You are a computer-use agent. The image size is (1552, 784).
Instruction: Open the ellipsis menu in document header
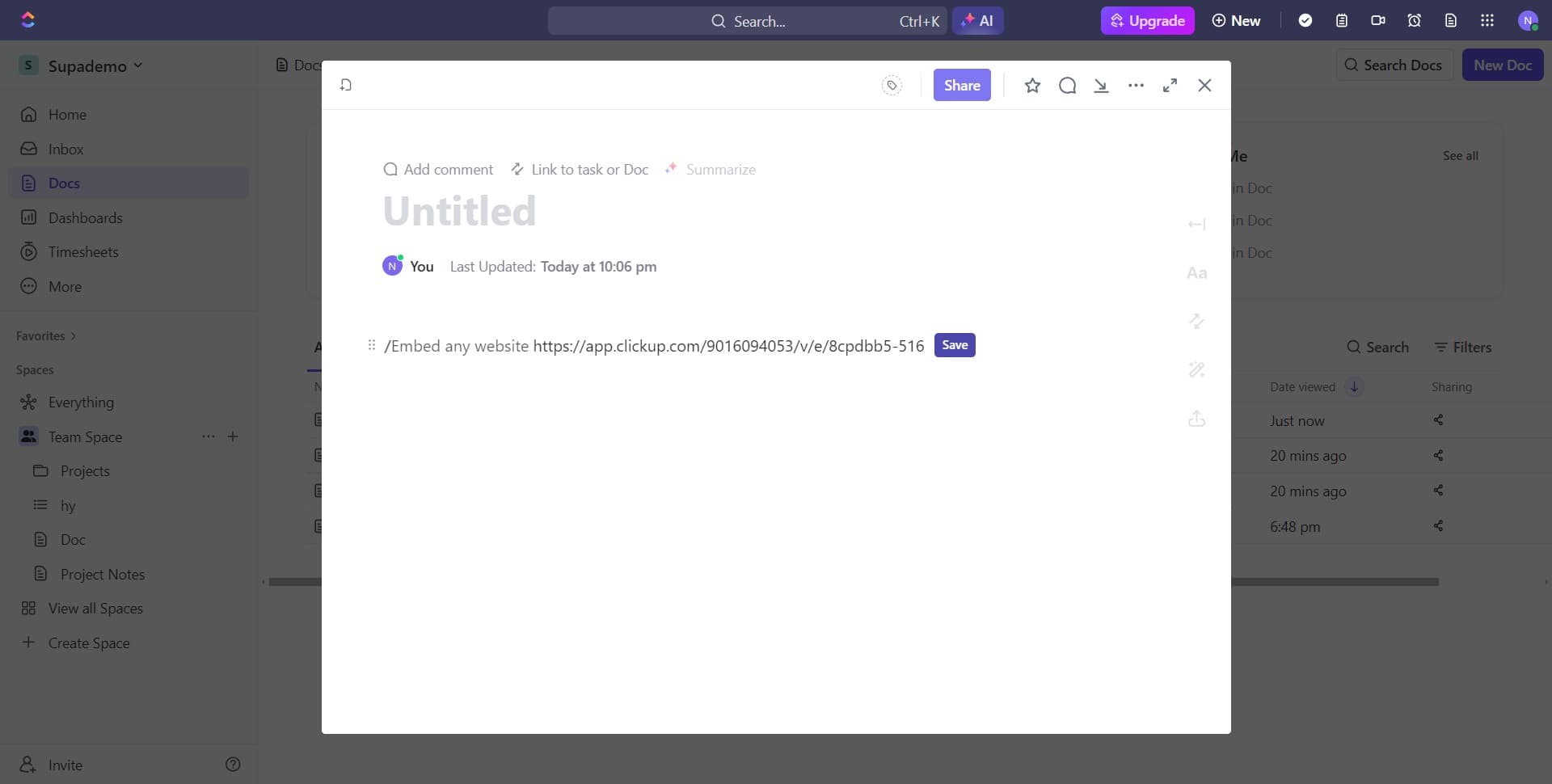point(1136,85)
